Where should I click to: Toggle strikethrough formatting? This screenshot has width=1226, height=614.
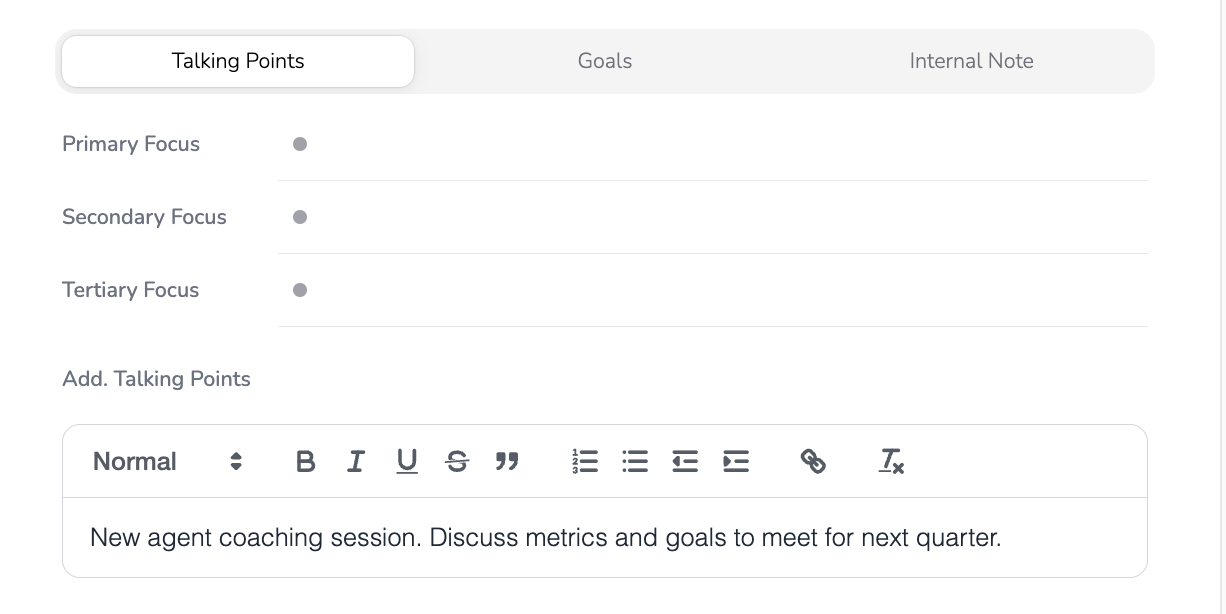tap(457, 461)
